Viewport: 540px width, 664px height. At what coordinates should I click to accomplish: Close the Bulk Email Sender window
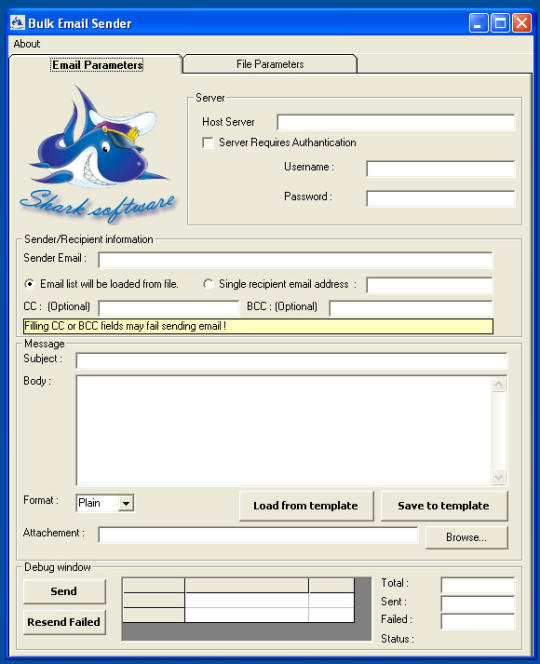point(522,23)
